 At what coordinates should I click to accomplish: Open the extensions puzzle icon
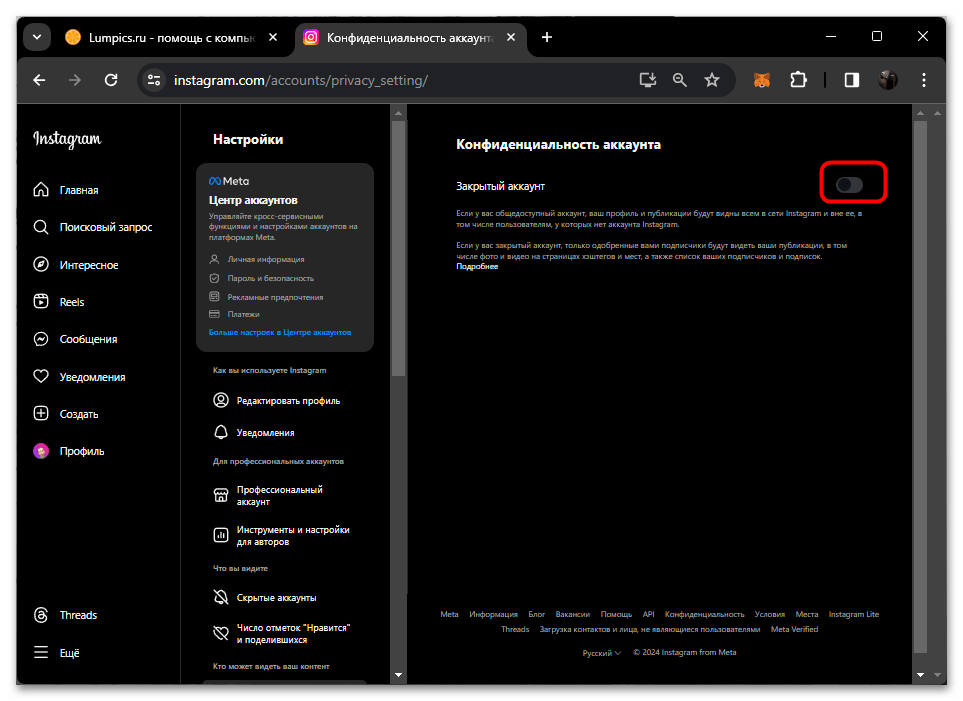tap(798, 80)
